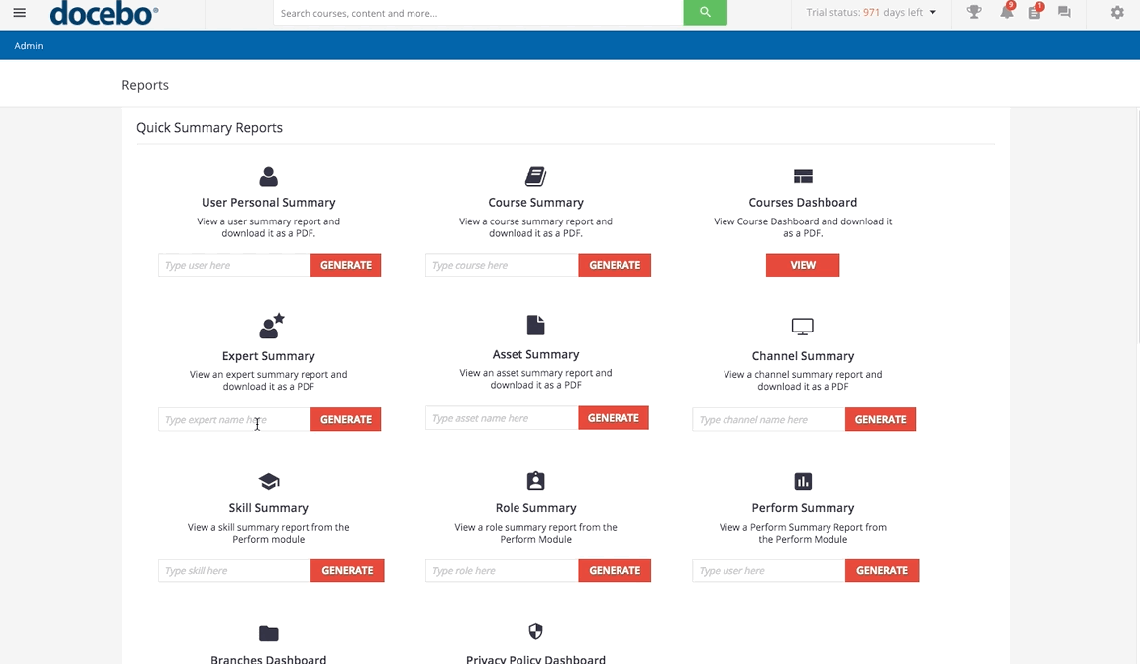The height and width of the screenshot is (664, 1140).
Task: Select the Skill Summary graduation cap icon
Action: (268, 480)
